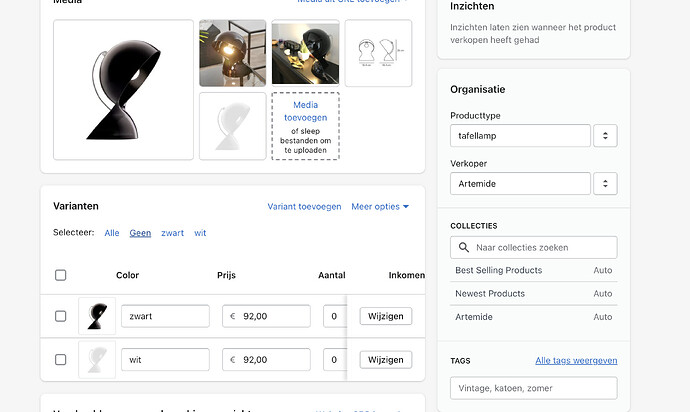Click the wit variant image icon
The image size is (690, 412).
97,359
